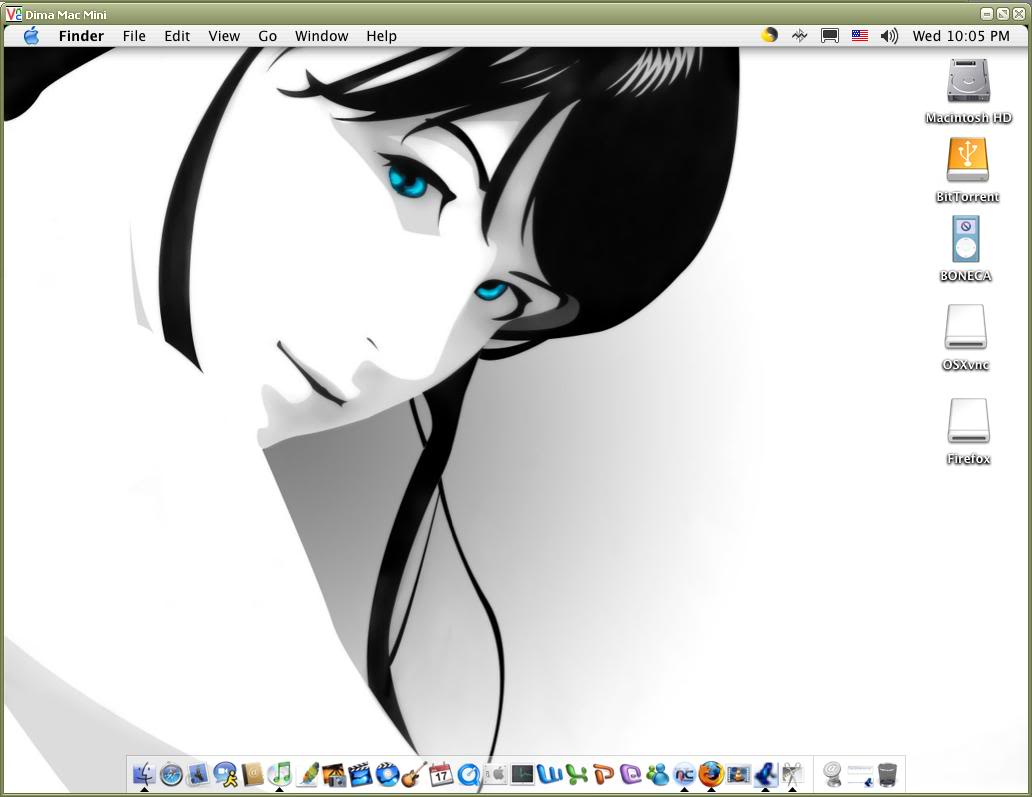Click the clock showing Wed 10:05 PM

tap(960, 36)
